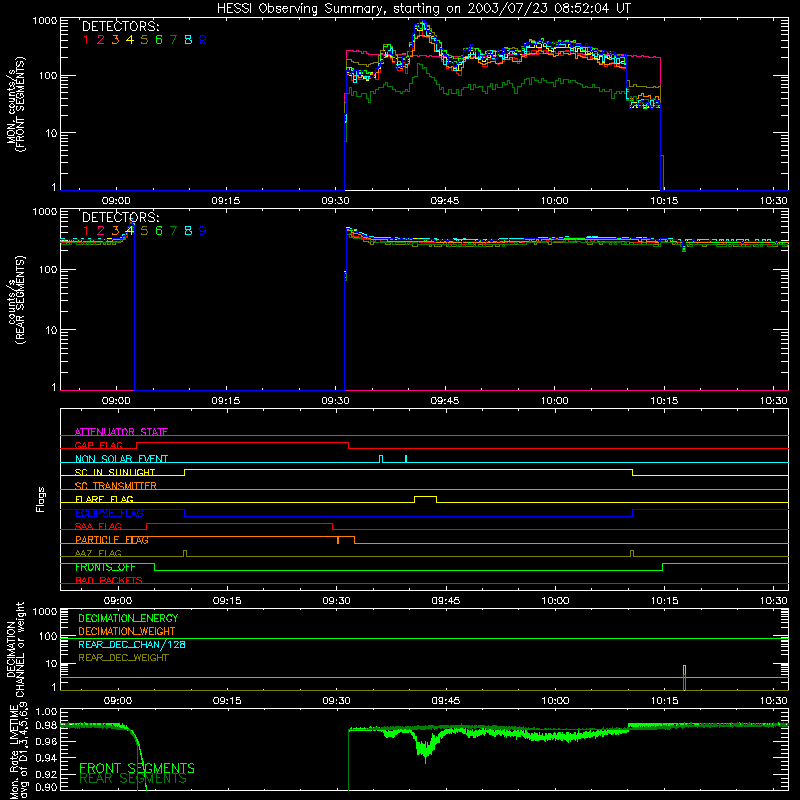Click detector 8 legend number in front segments plot
This screenshot has height=800, width=800.
tap(188, 40)
